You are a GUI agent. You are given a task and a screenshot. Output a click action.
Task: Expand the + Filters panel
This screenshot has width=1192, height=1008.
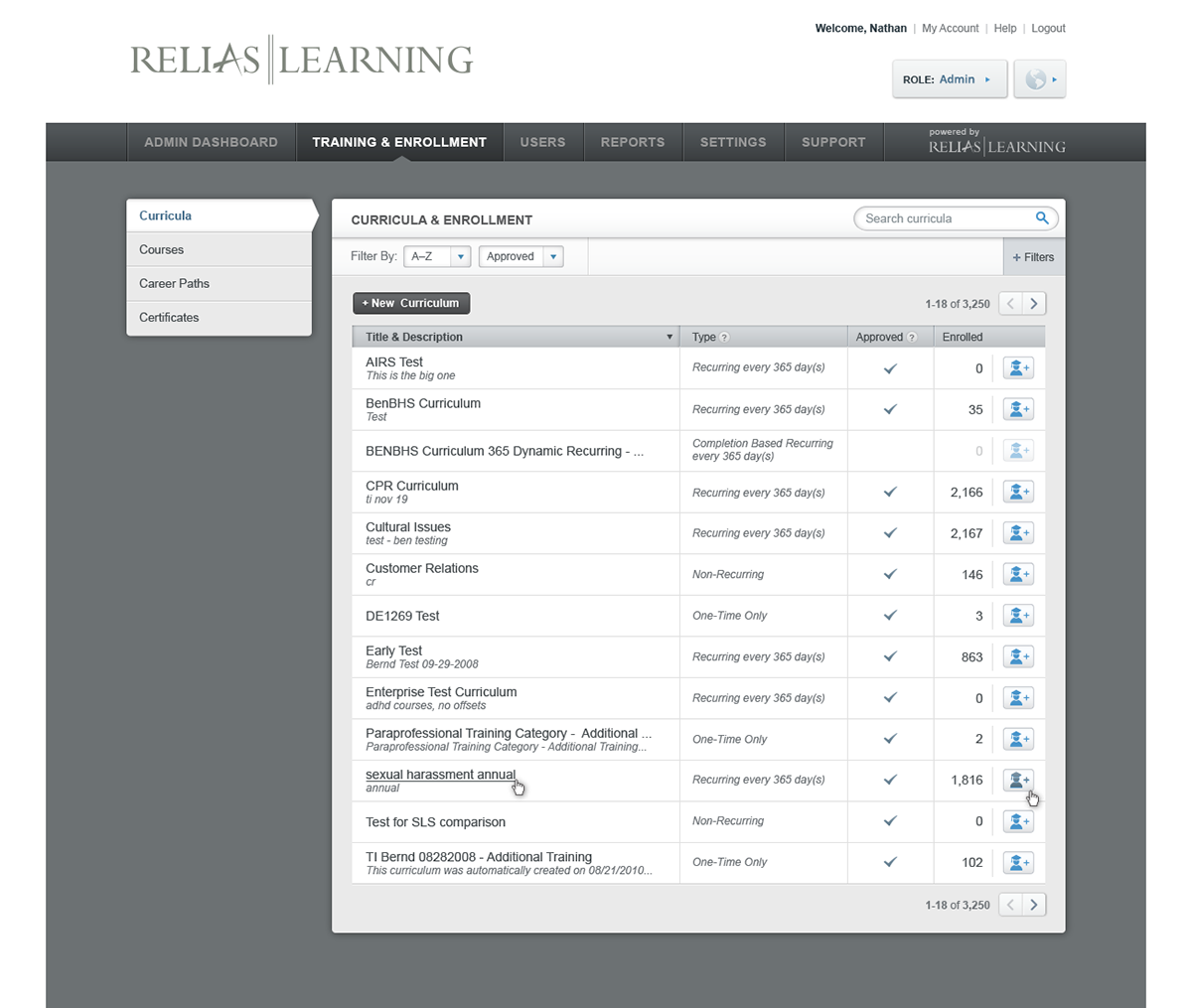point(1033,257)
